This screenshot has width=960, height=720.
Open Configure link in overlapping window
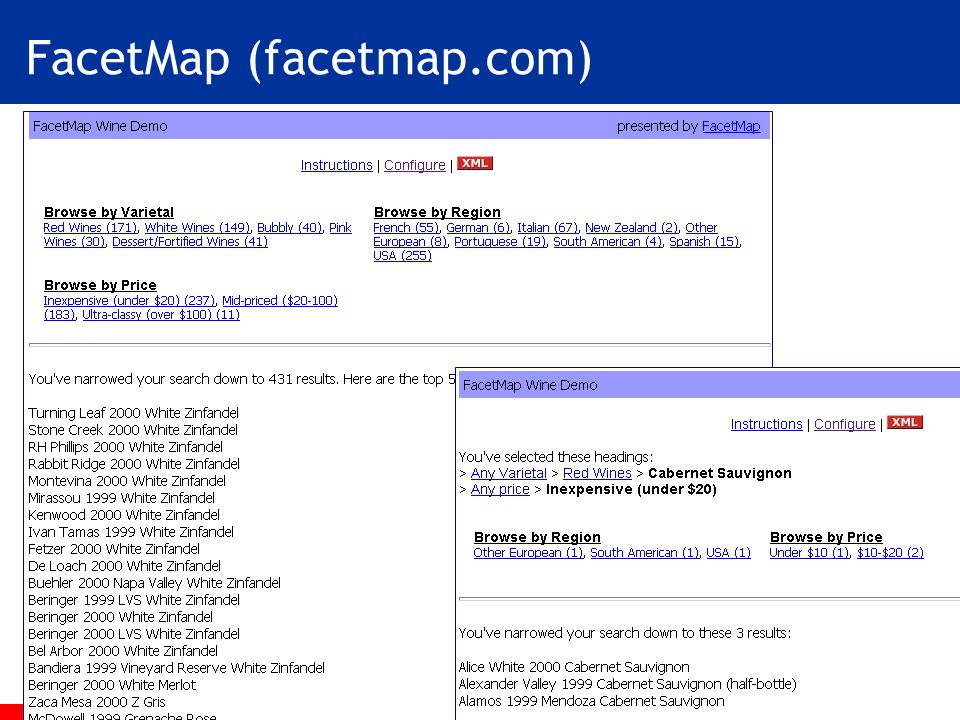tap(844, 424)
